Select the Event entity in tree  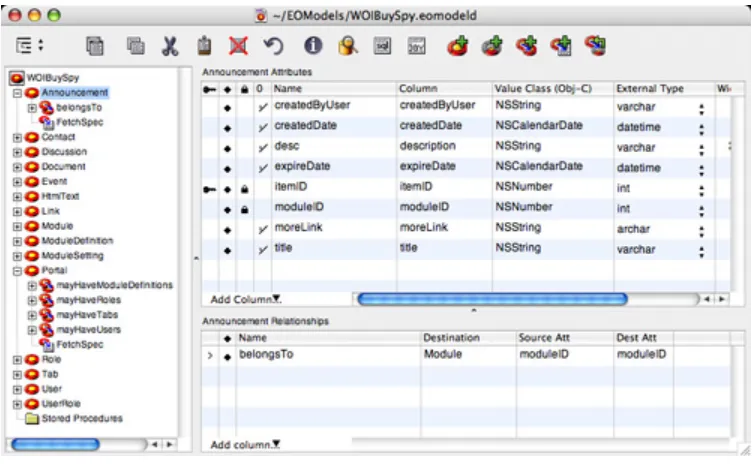[54, 181]
